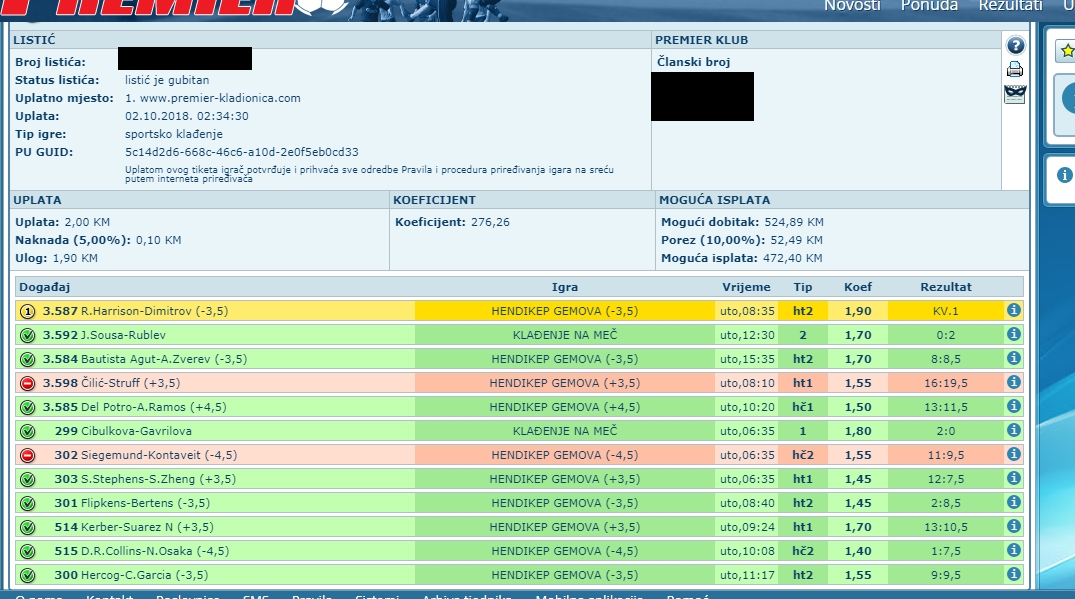The width and height of the screenshot is (1075, 599).
Task: Select the PU GUID value text
Action: tap(241, 152)
